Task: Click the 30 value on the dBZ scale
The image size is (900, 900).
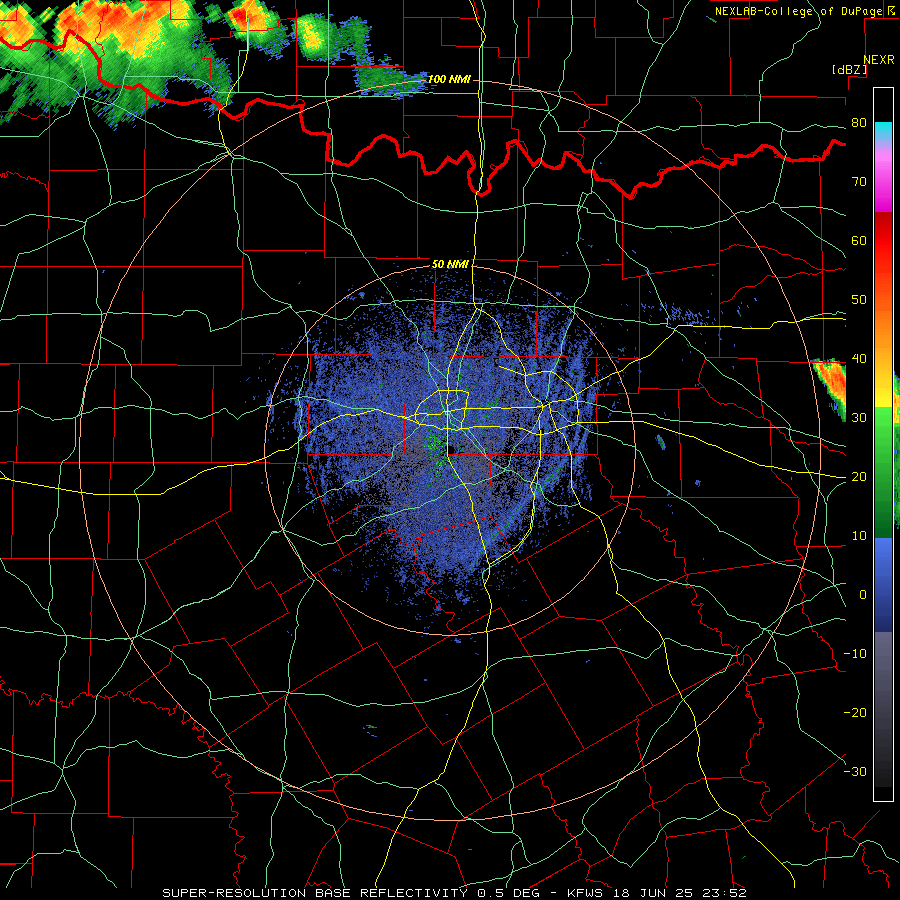Action: (x=859, y=418)
